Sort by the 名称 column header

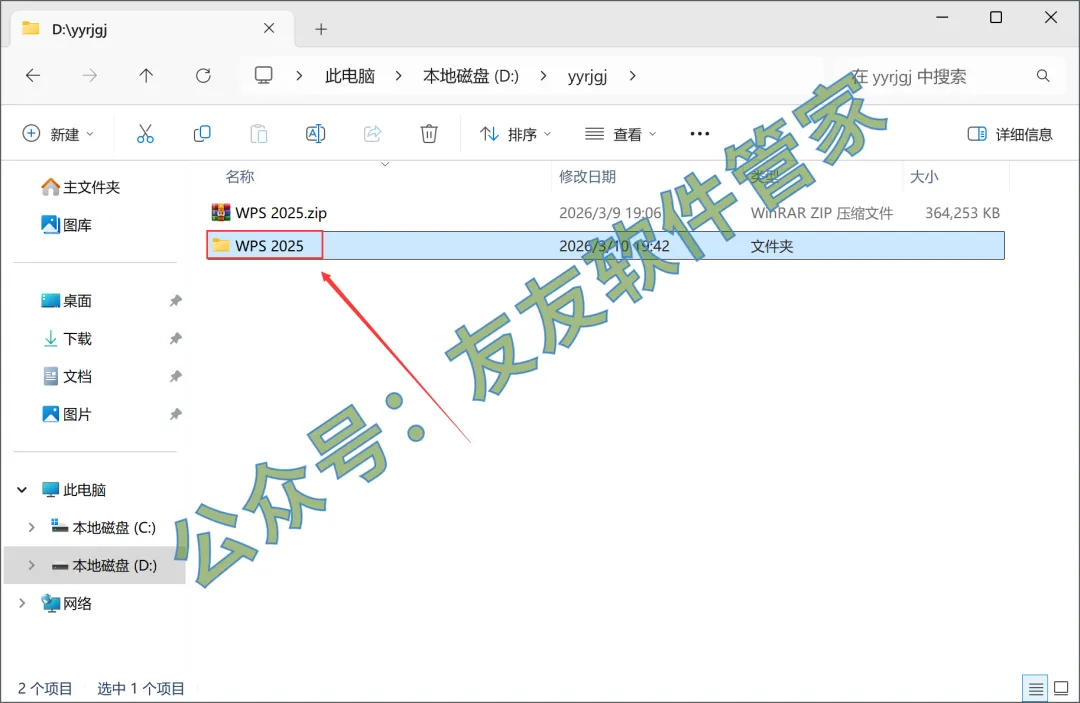pos(240,176)
